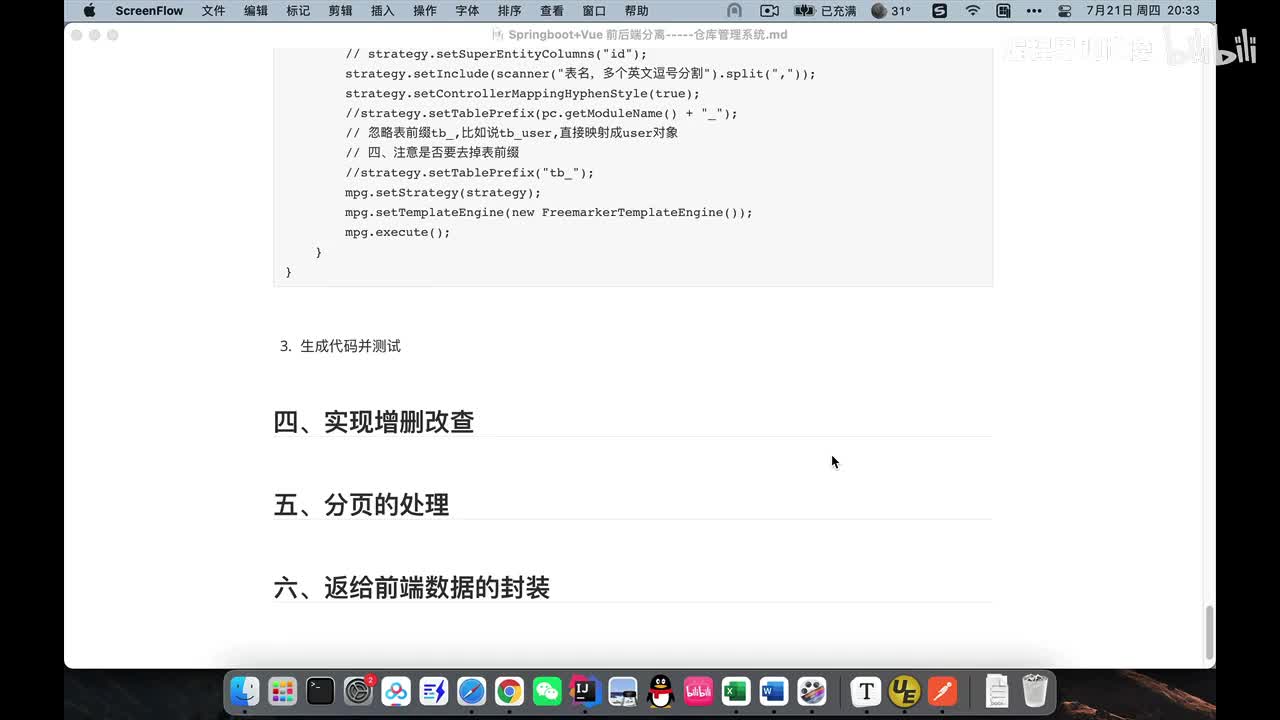Open the document stack in the Dock

pos(997,691)
